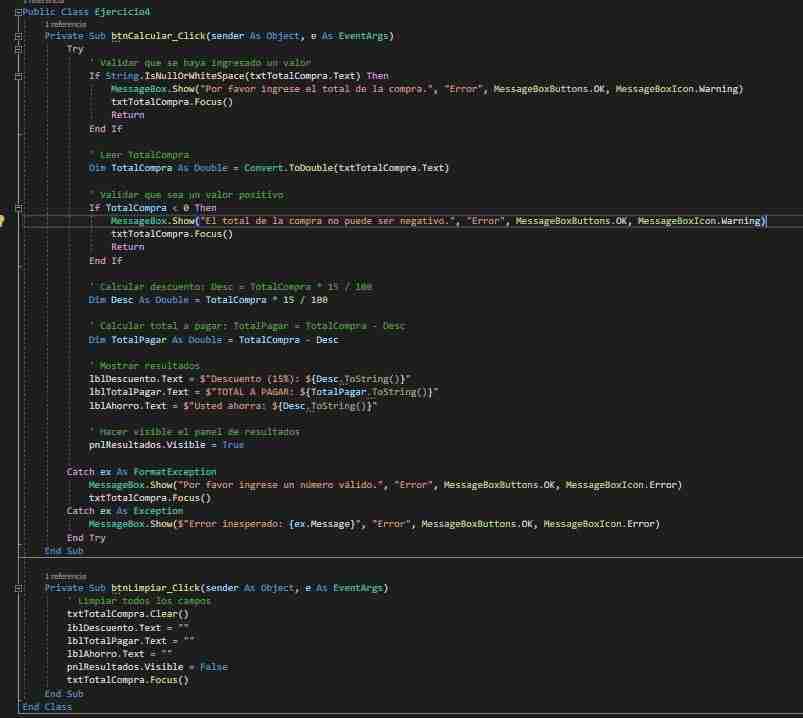This screenshot has width=803, height=718.
Task: Click the pnlResultados.Visible = True line
Action: click(165, 444)
